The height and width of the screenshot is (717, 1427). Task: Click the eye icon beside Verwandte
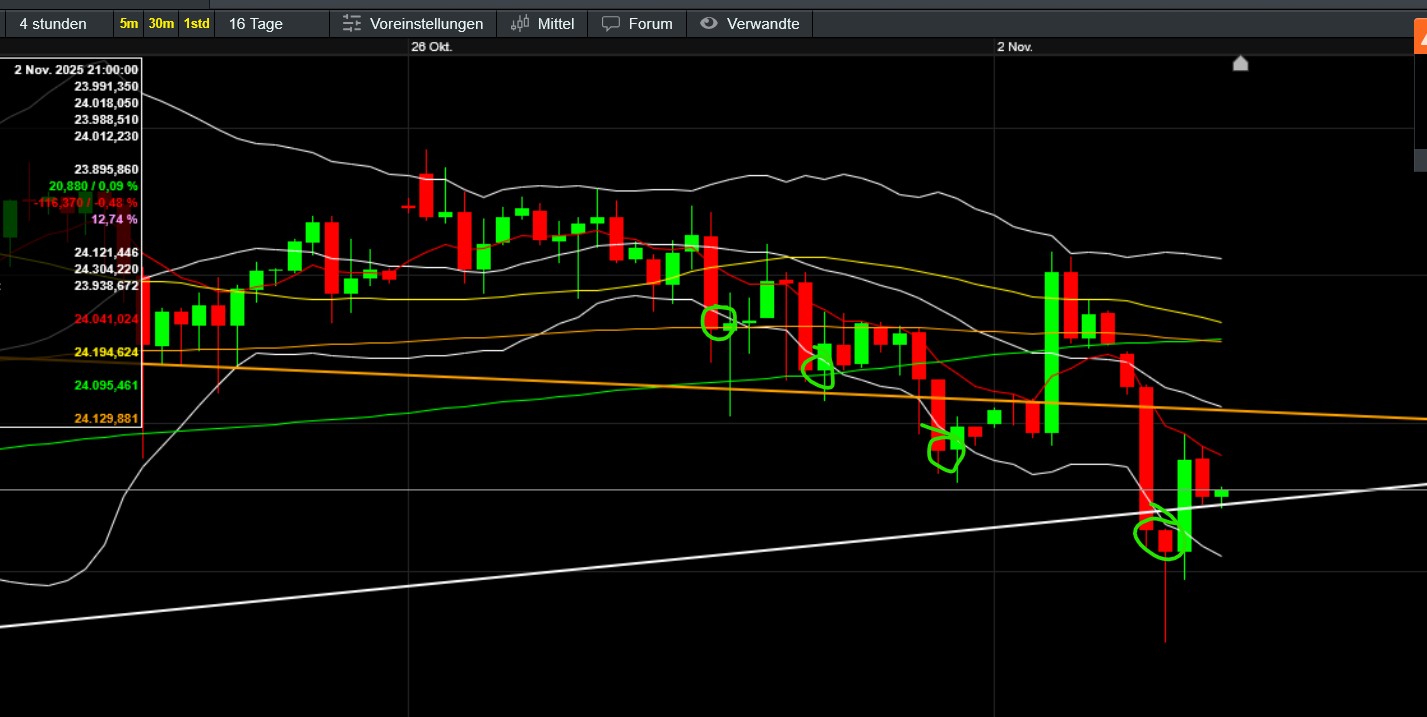tap(709, 23)
